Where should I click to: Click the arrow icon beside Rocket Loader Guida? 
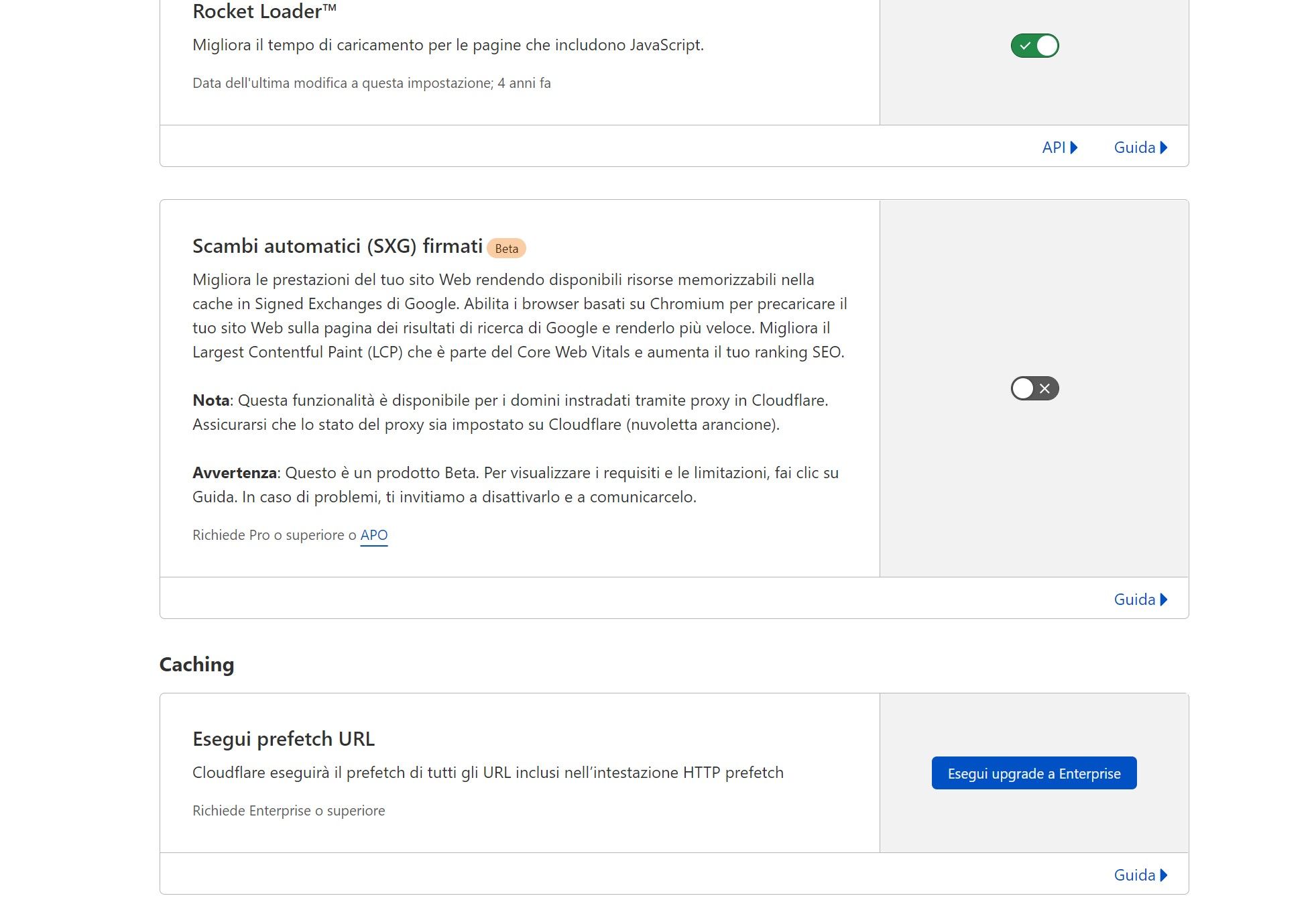(1164, 148)
